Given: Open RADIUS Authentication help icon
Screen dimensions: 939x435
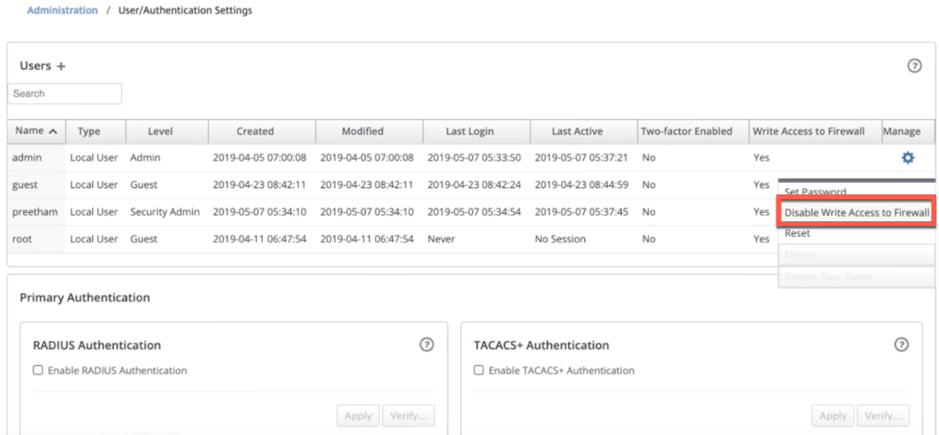Looking at the screenshot, I should point(426,345).
